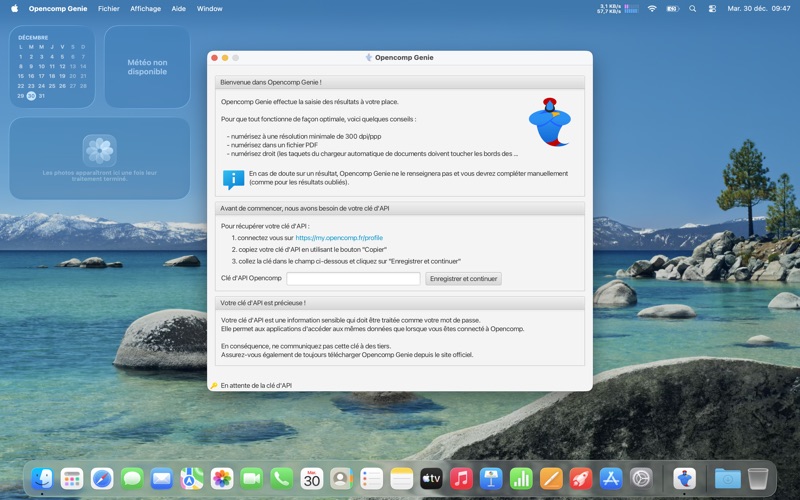Open System Settings from the Dock

click(x=641, y=479)
